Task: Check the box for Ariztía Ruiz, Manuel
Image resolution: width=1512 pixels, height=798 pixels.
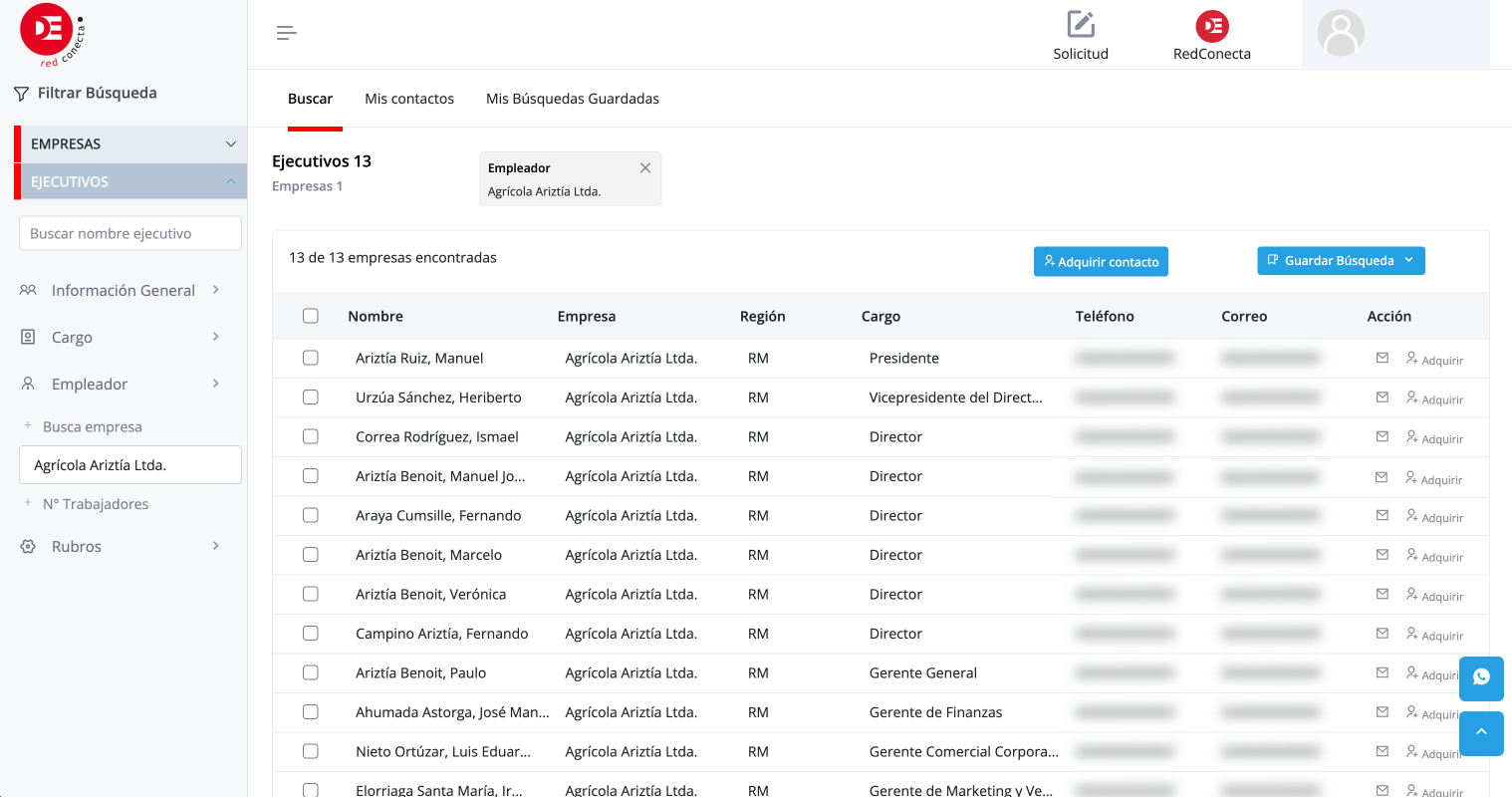Action: point(311,358)
